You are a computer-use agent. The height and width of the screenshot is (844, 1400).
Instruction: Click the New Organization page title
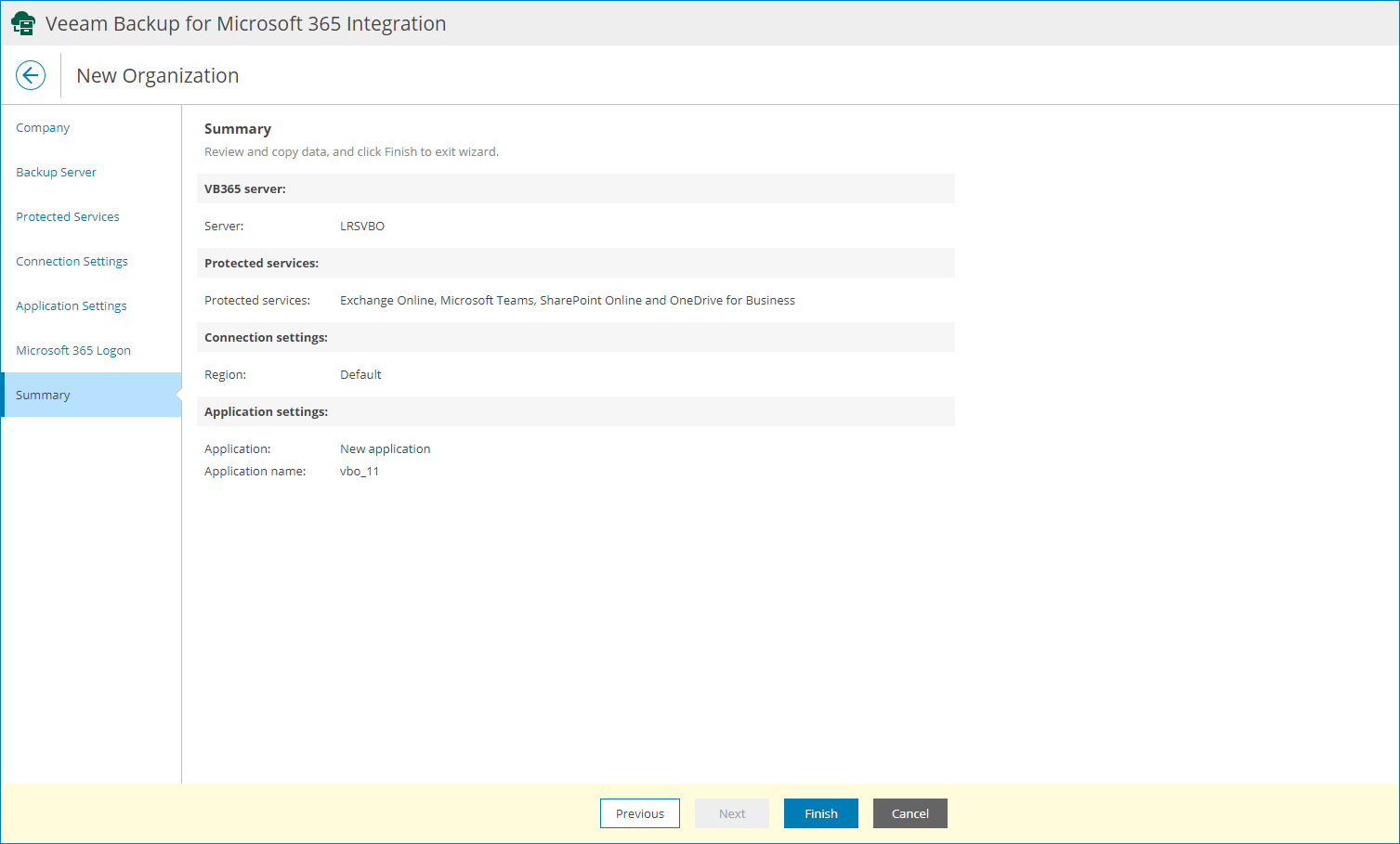tap(157, 75)
